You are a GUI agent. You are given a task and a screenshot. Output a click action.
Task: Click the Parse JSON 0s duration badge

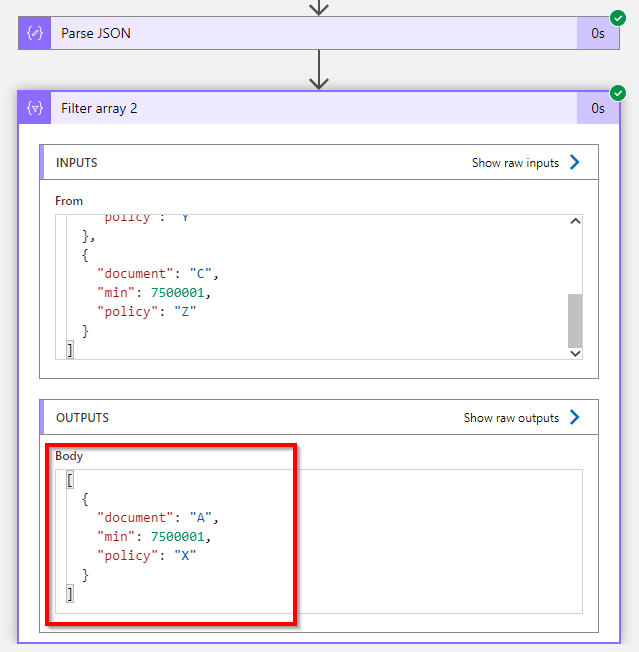coord(598,33)
